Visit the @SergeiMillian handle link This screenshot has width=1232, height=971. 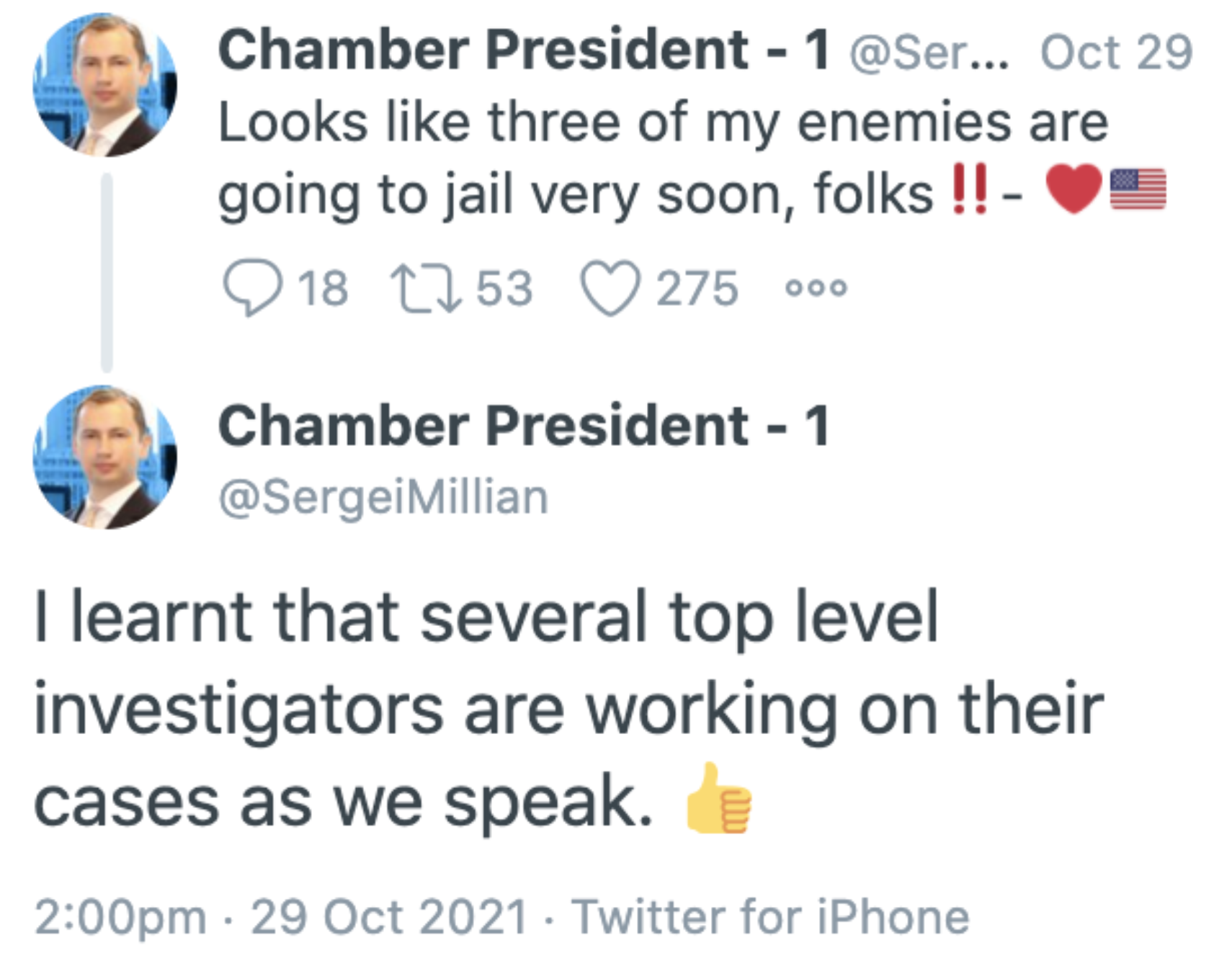click(x=383, y=497)
